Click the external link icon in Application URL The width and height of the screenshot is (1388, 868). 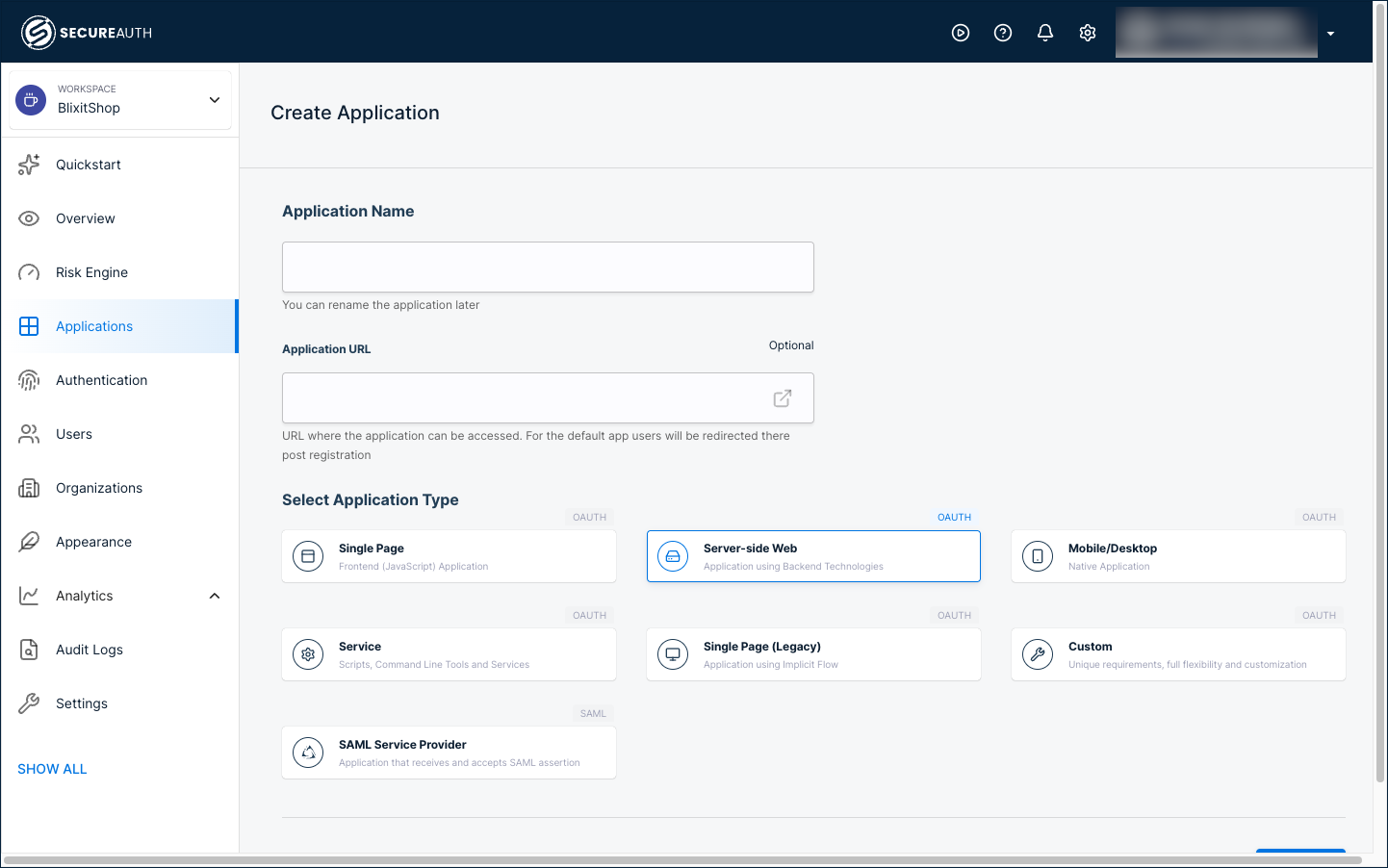click(783, 397)
